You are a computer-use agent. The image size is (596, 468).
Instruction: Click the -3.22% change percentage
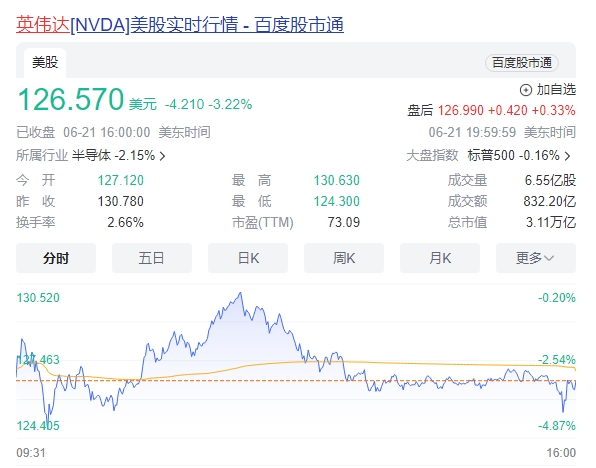[230, 104]
